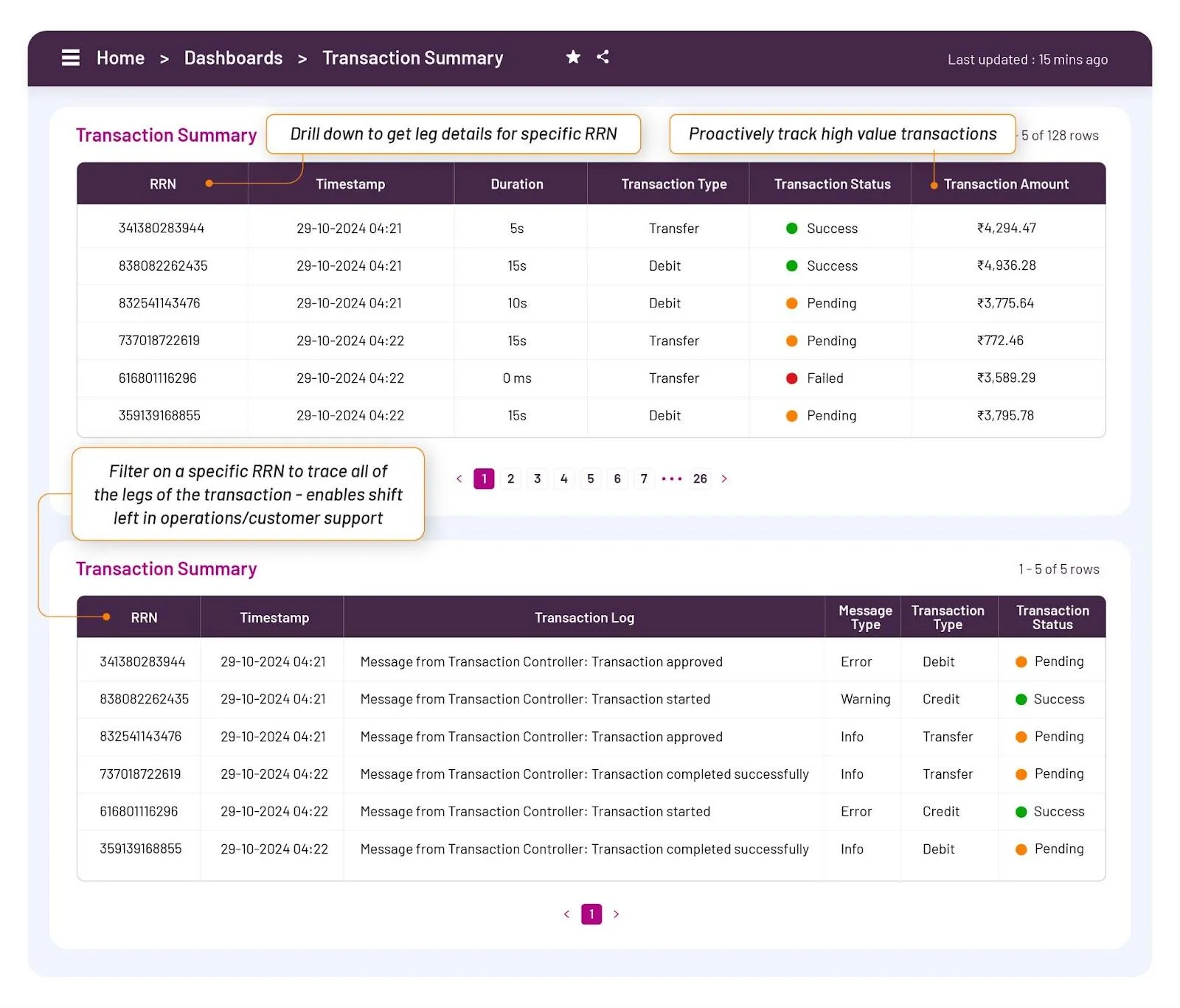
Task: Click amount ₹3,589.29
Action: point(1007,378)
